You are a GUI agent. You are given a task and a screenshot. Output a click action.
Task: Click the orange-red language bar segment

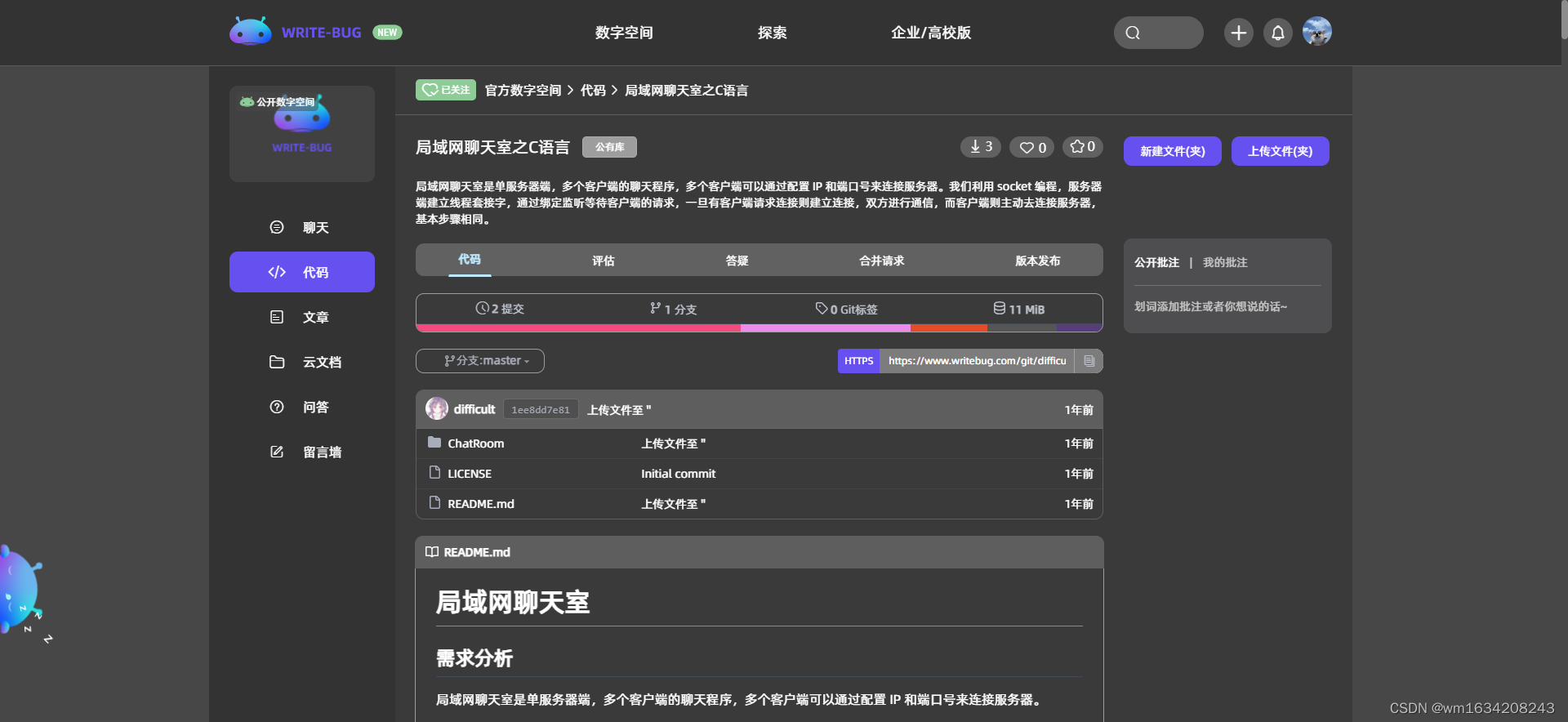(949, 328)
